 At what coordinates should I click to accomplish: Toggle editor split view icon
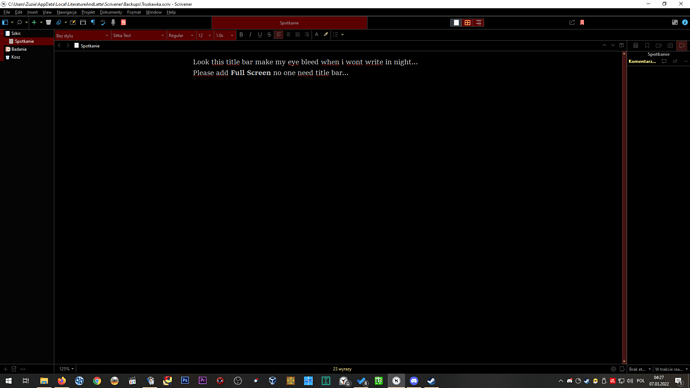(x=621, y=46)
